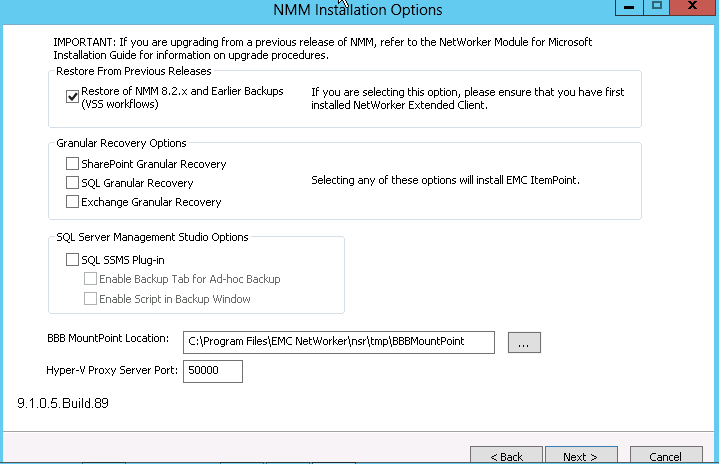Click the Hyper-V Proxy Server Port label
The height and width of the screenshot is (464, 719).
point(112,370)
